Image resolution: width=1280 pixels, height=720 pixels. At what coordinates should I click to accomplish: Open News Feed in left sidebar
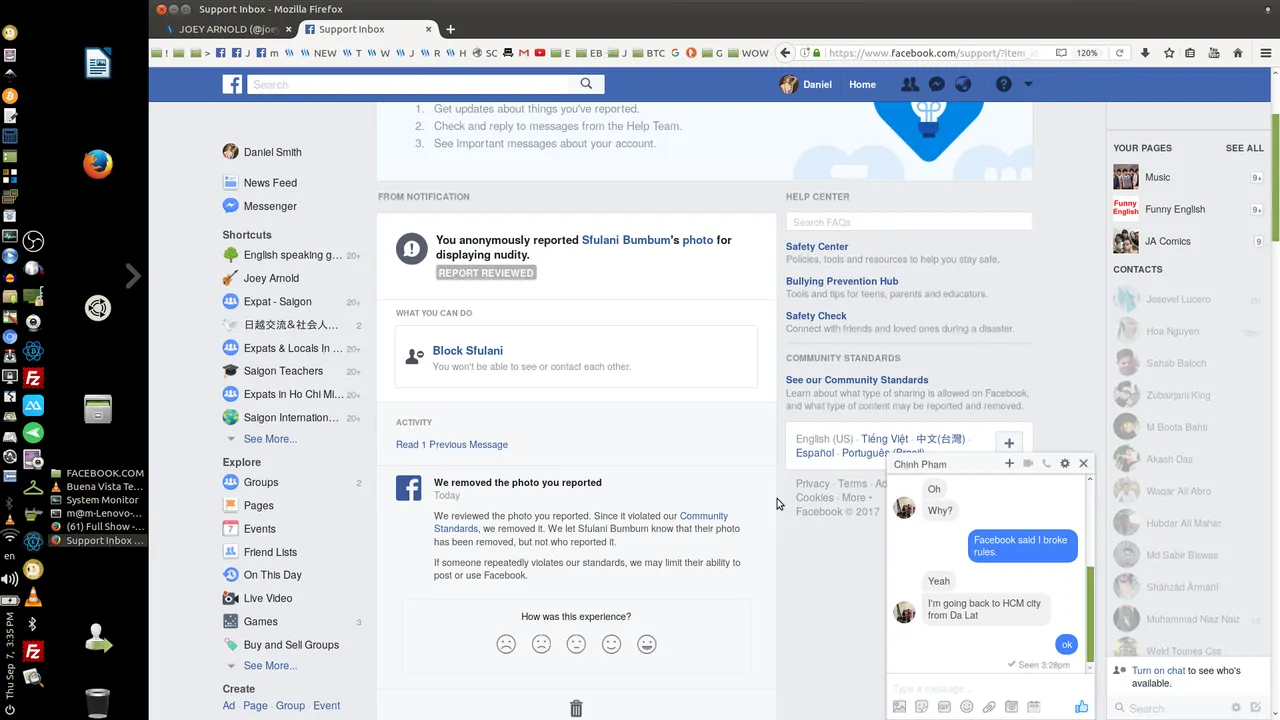click(270, 183)
